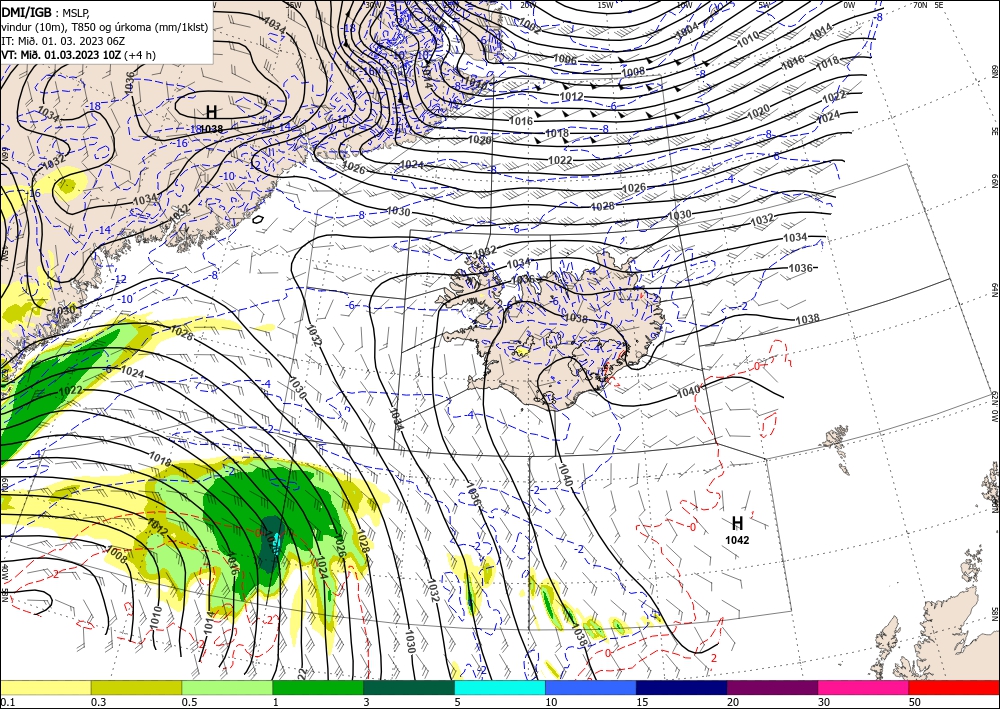The width and height of the screenshot is (1000, 709).
Task: Click the olive 0.3–0.5 legend swatch
Action: point(136,687)
